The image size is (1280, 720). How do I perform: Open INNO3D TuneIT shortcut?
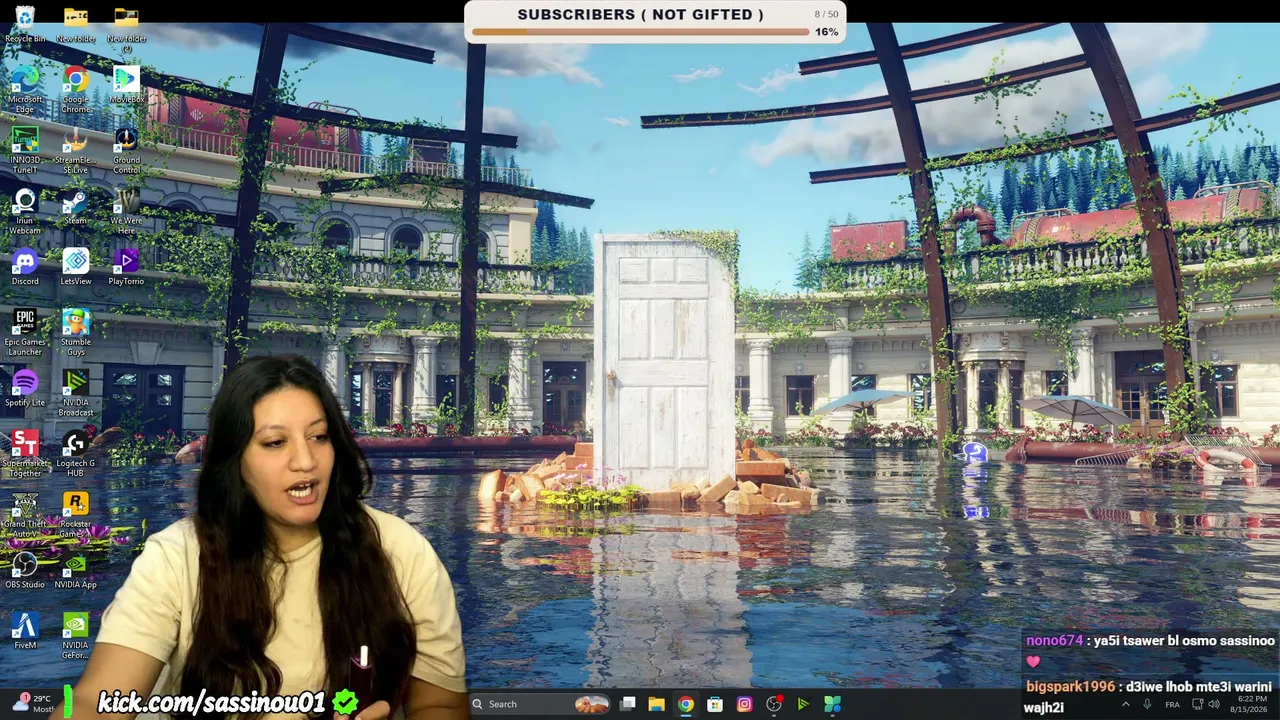coord(25,150)
